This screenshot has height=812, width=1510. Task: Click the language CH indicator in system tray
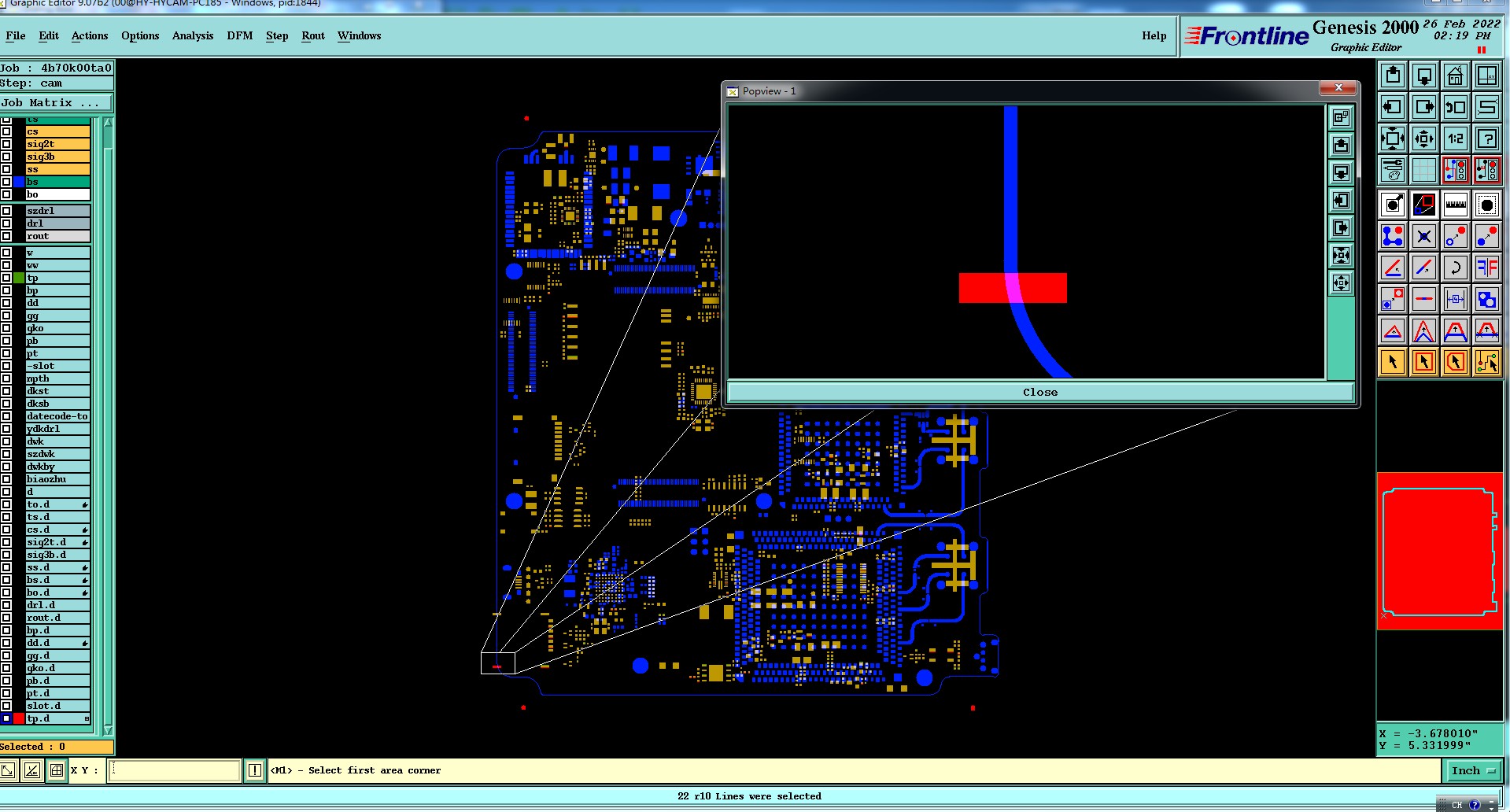coord(1457,805)
